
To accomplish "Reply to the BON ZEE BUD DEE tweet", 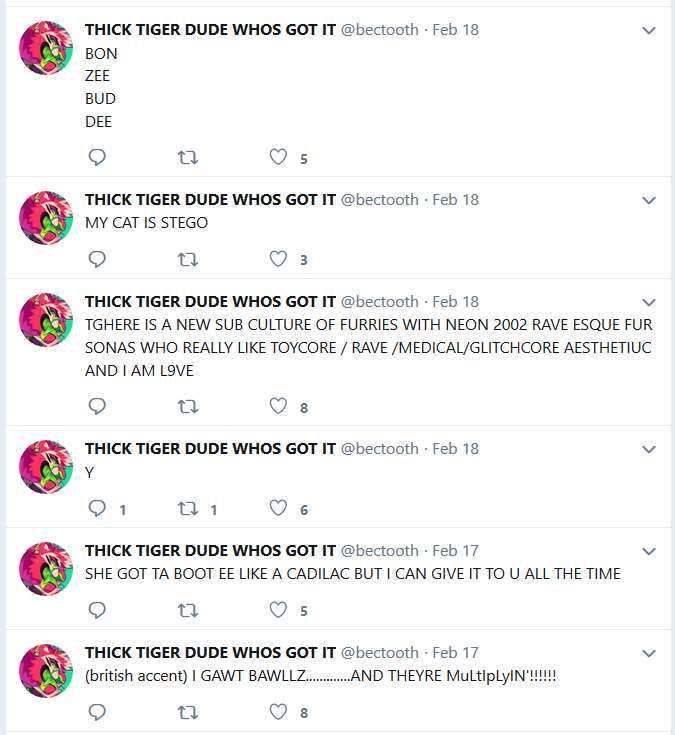I will pos(97,157).
